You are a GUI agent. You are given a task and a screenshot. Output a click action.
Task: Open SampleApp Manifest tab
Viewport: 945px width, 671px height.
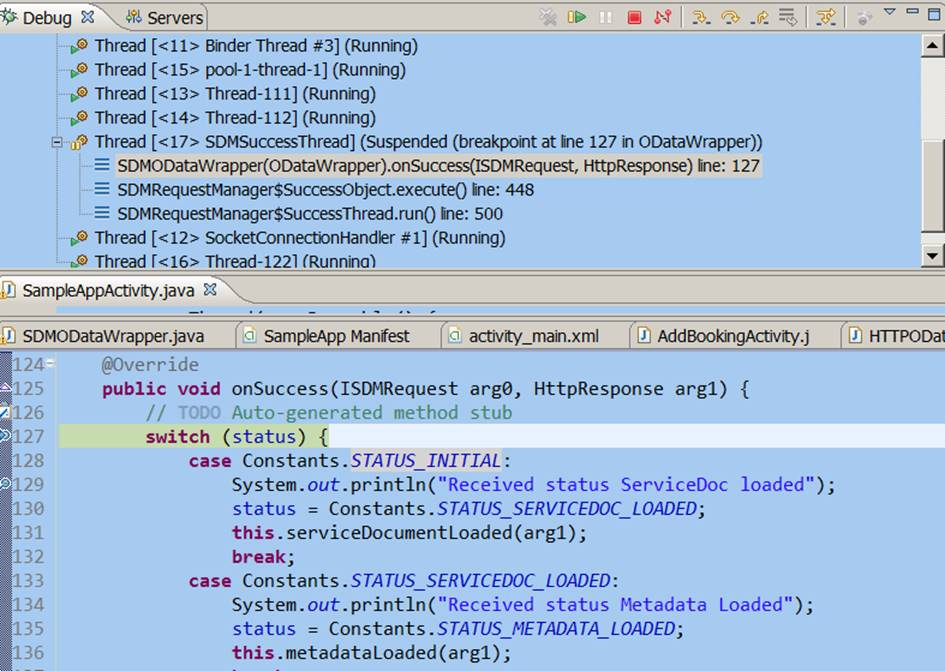click(336, 336)
